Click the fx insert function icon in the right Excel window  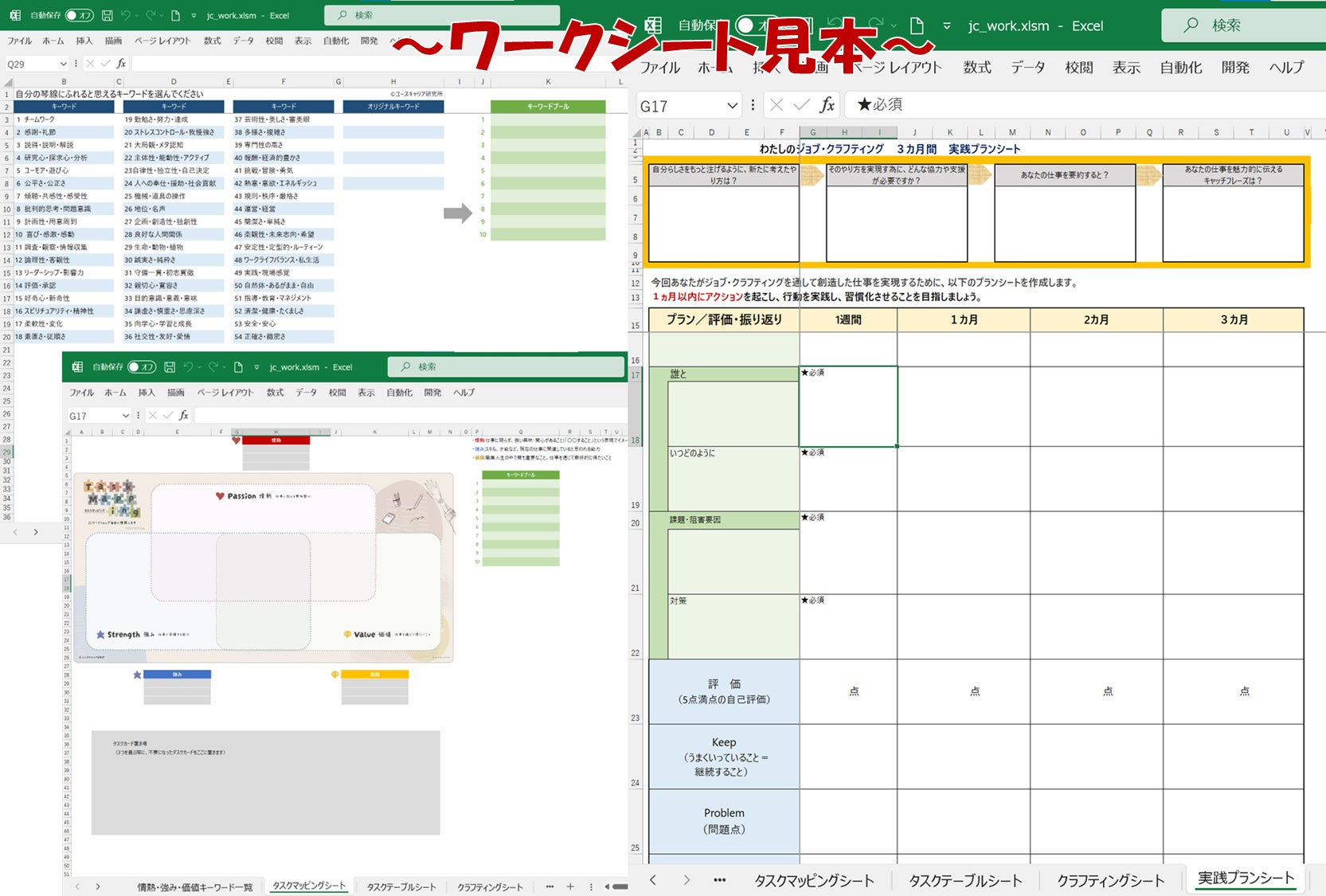tap(827, 105)
